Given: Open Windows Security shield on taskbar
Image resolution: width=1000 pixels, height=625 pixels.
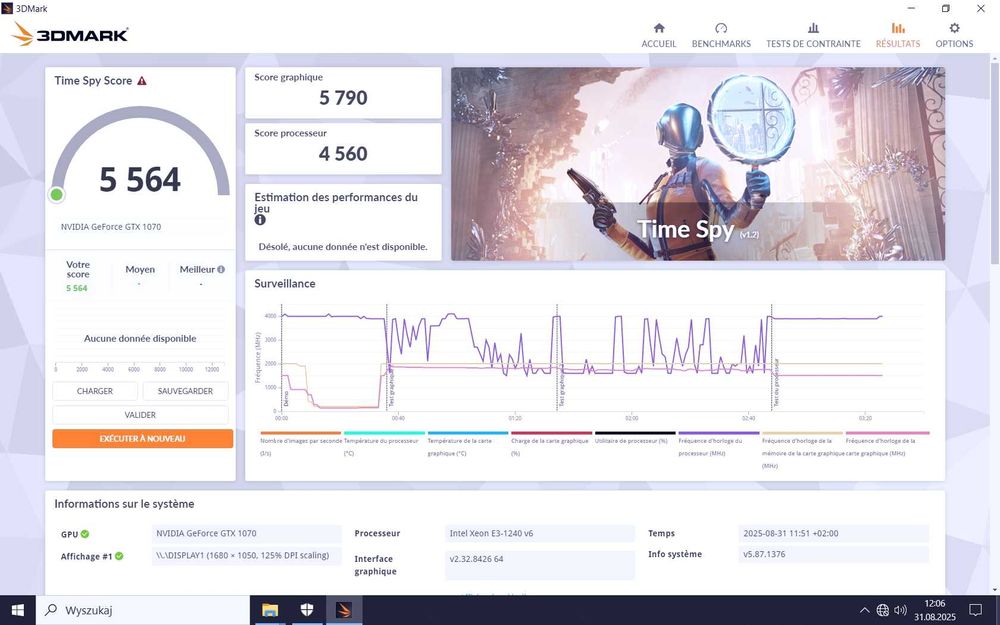Looking at the screenshot, I should coord(307,610).
